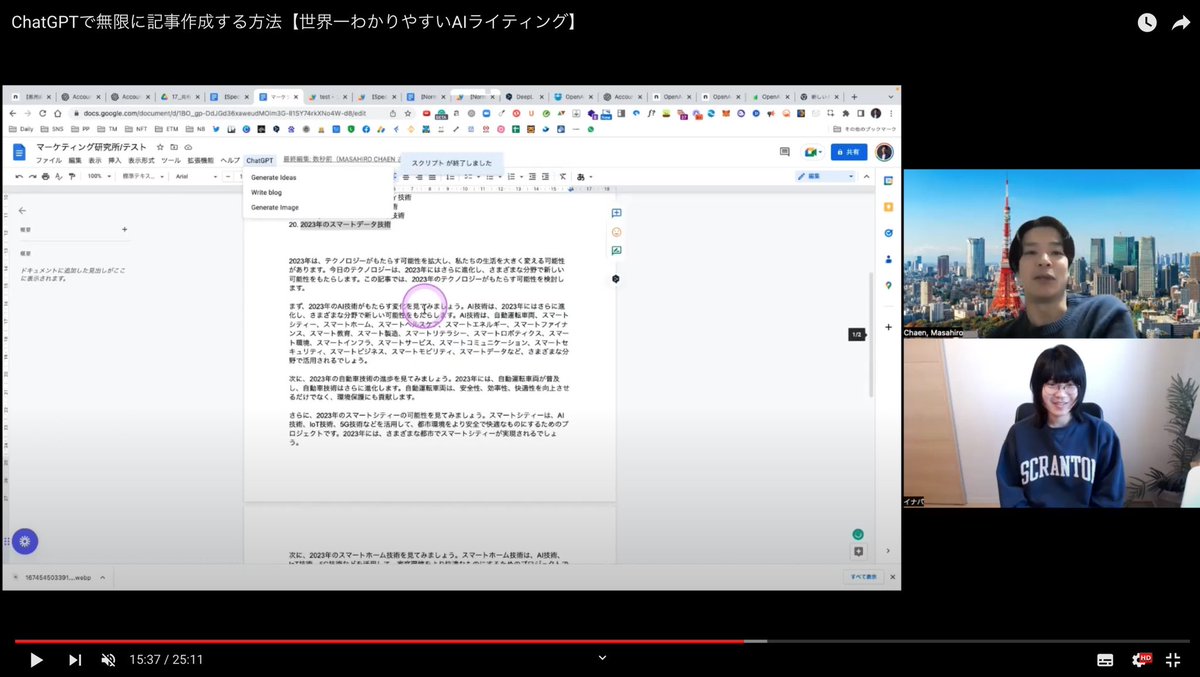This screenshot has width=1200, height=677.
Task: Close the outline panel with back arrow
Action: 22,211
